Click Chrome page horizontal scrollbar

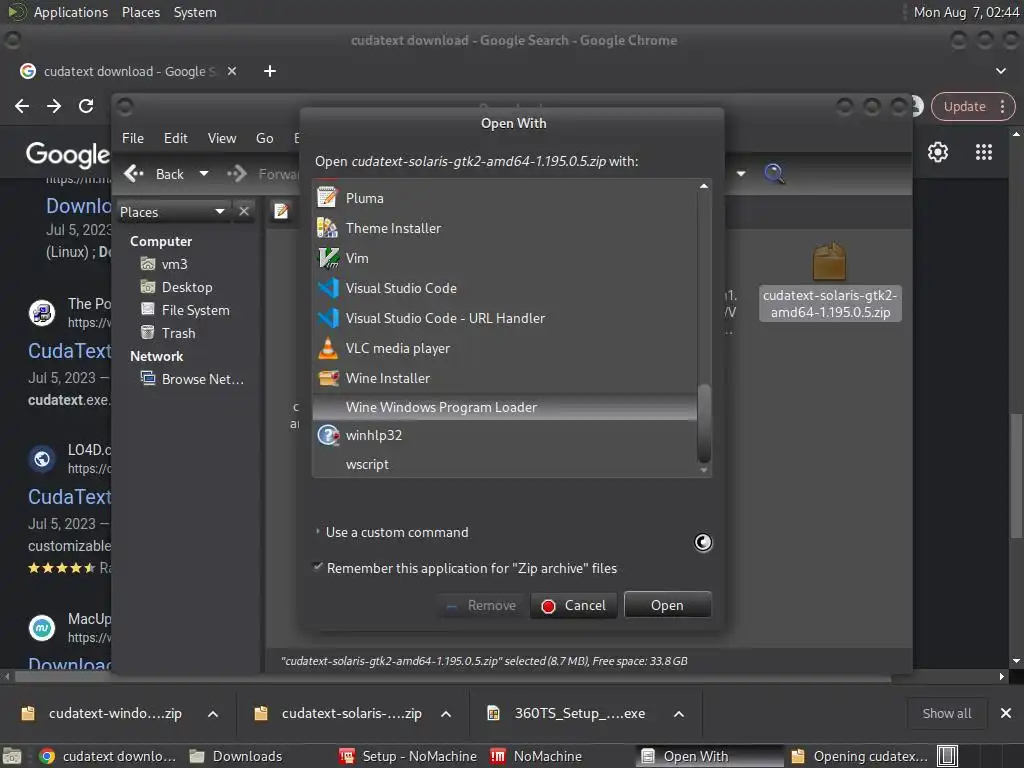(x=453, y=677)
